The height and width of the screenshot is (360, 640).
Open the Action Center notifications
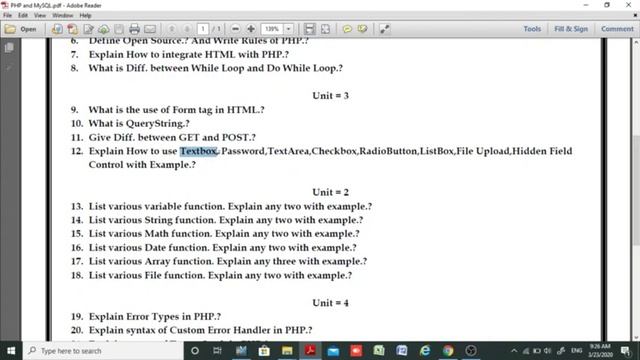click(625, 351)
